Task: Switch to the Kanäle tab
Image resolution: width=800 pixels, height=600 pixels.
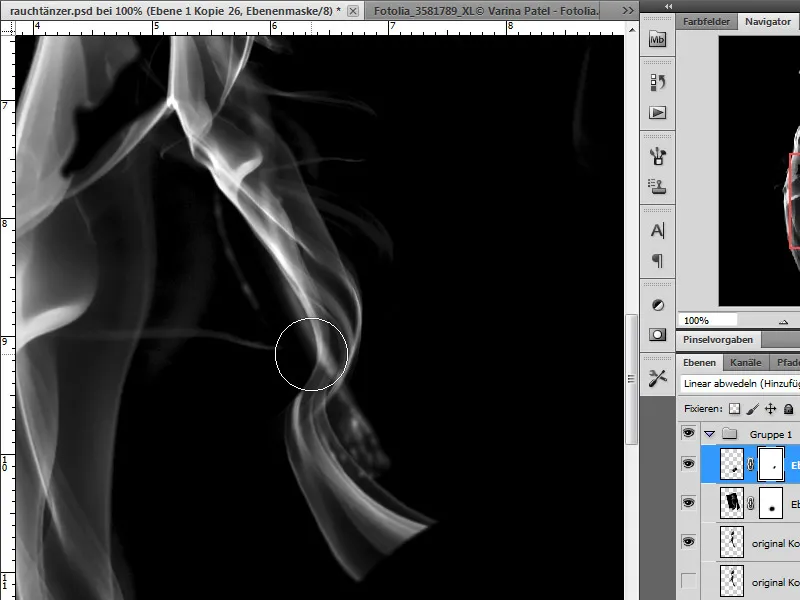Action: tap(747, 360)
